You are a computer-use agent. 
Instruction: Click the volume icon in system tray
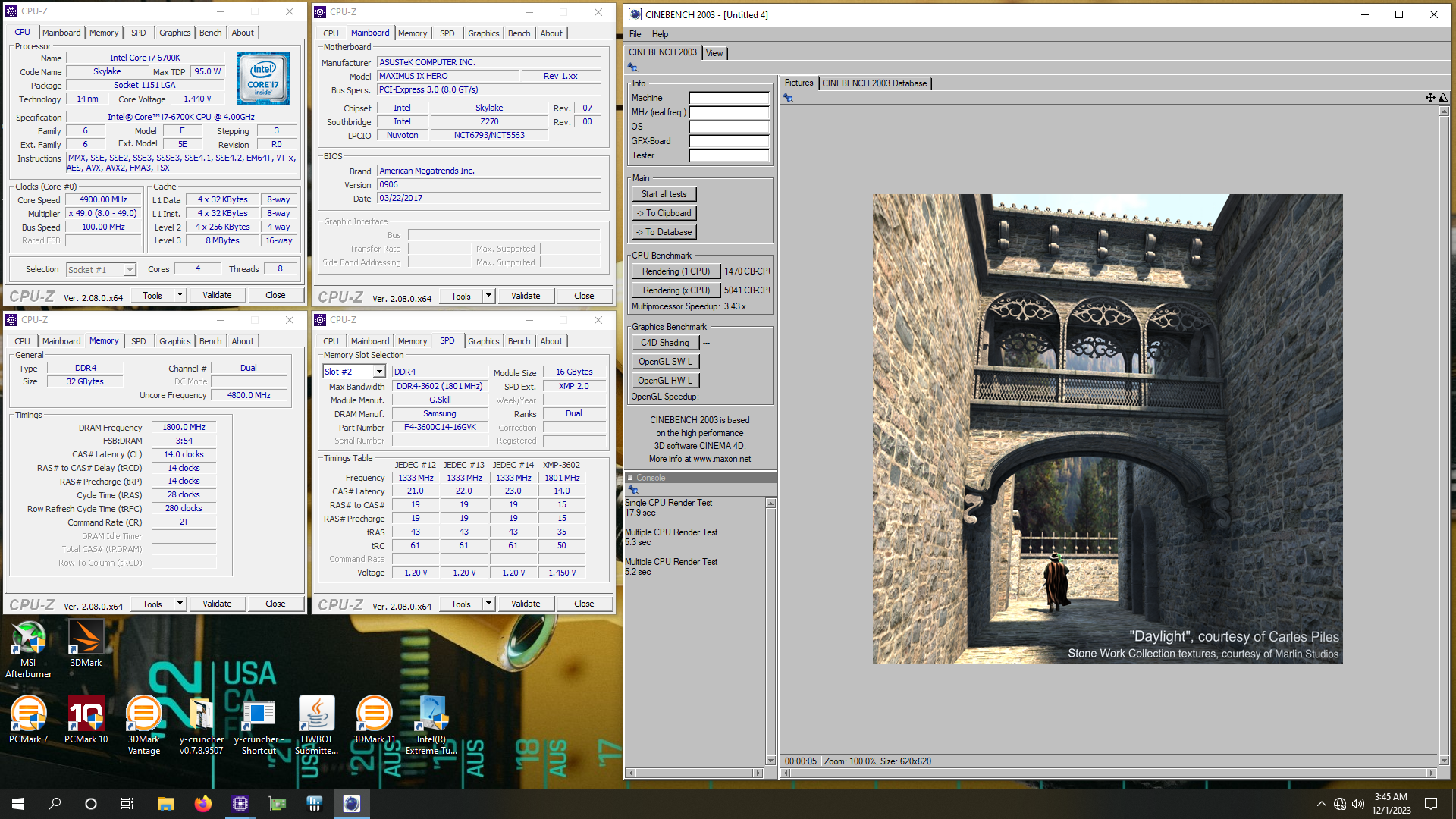pyautogui.click(x=1358, y=804)
